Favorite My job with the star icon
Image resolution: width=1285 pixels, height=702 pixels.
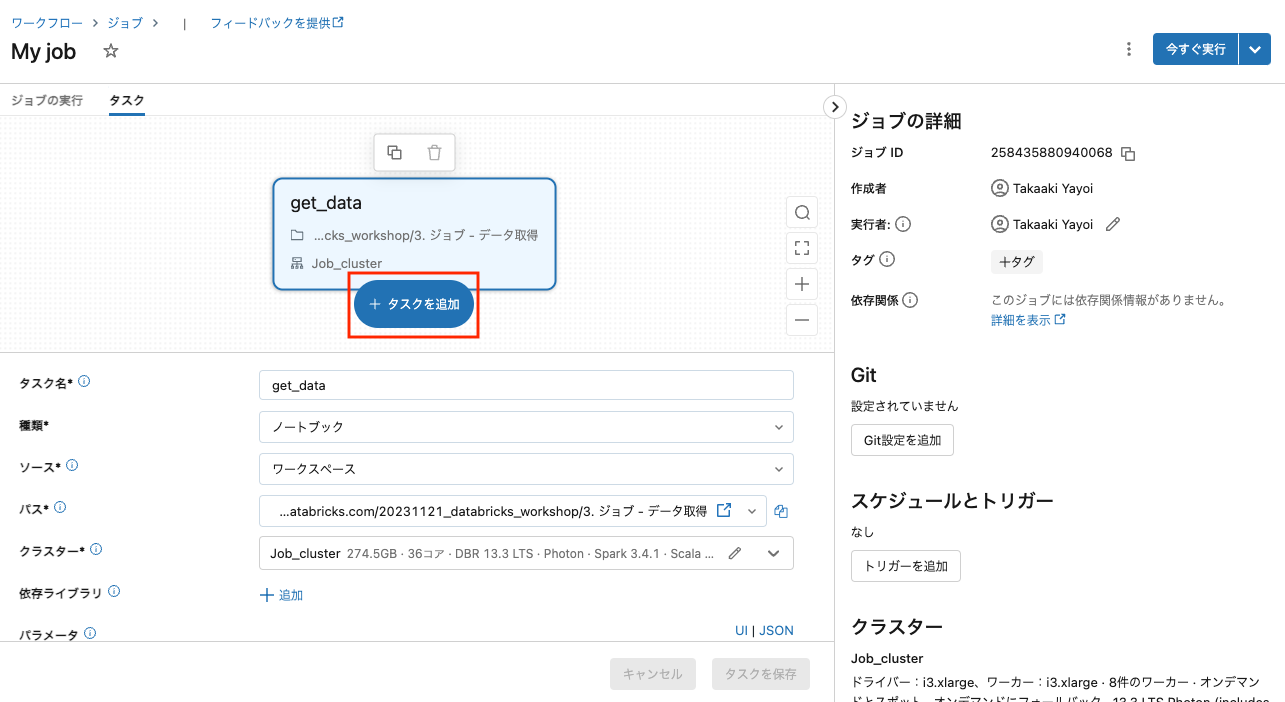(110, 50)
